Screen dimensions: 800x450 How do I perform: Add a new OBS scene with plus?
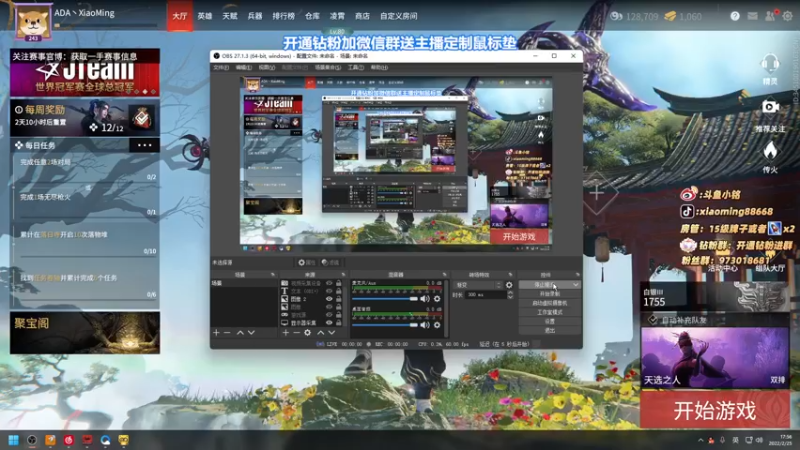click(216, 333)
